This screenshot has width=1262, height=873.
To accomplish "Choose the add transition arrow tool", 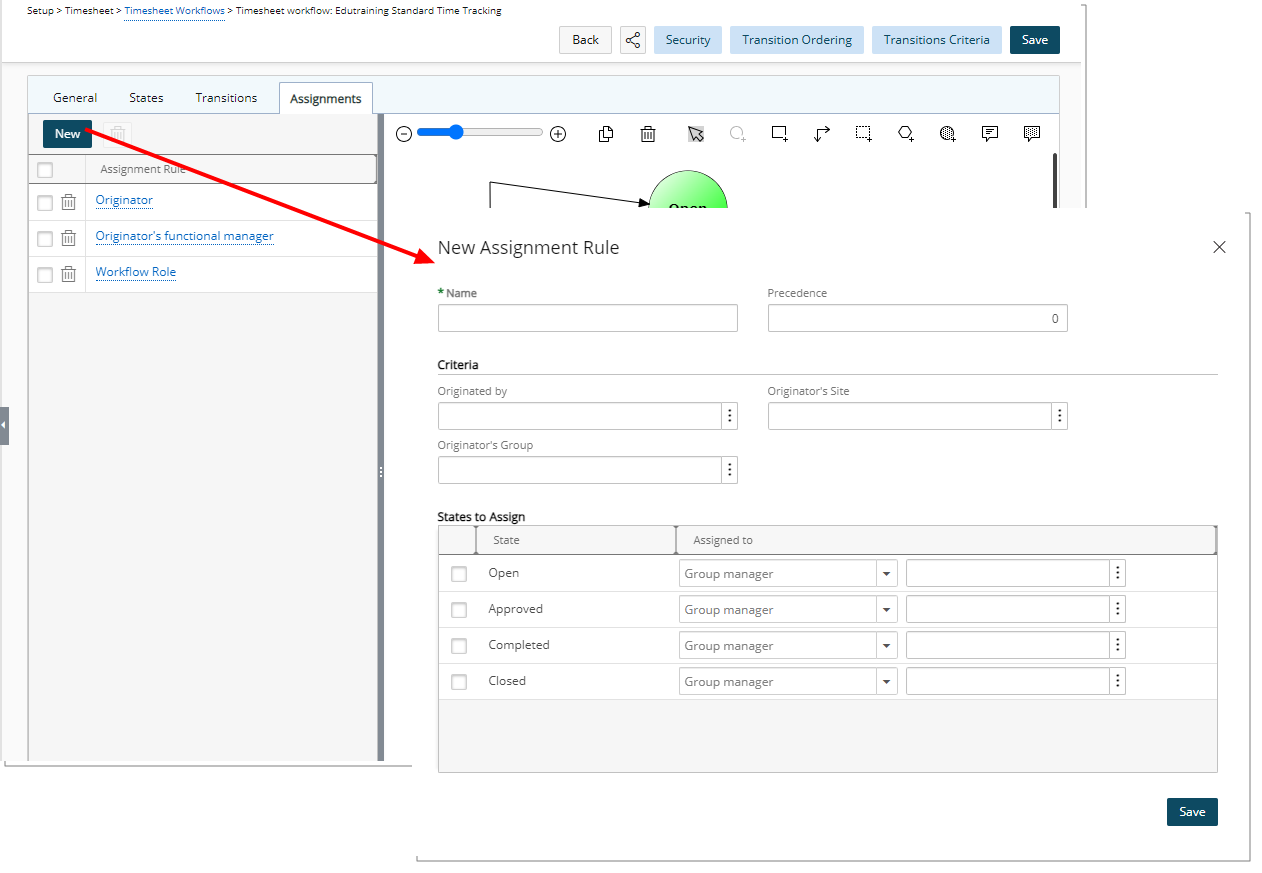I will (822, 134).
